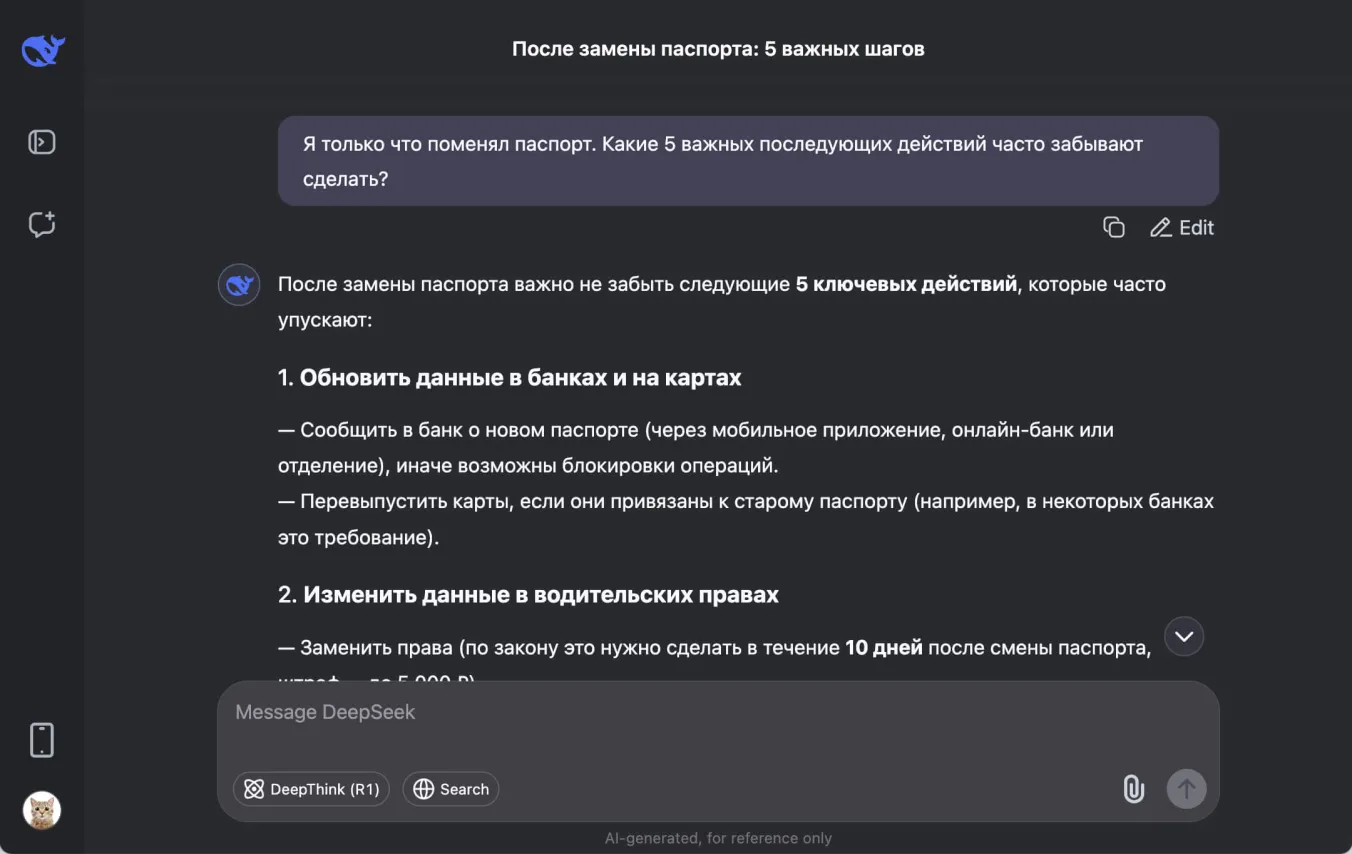Start a new chat via sidebar icon
The image size is (1352, 854).
42,224
